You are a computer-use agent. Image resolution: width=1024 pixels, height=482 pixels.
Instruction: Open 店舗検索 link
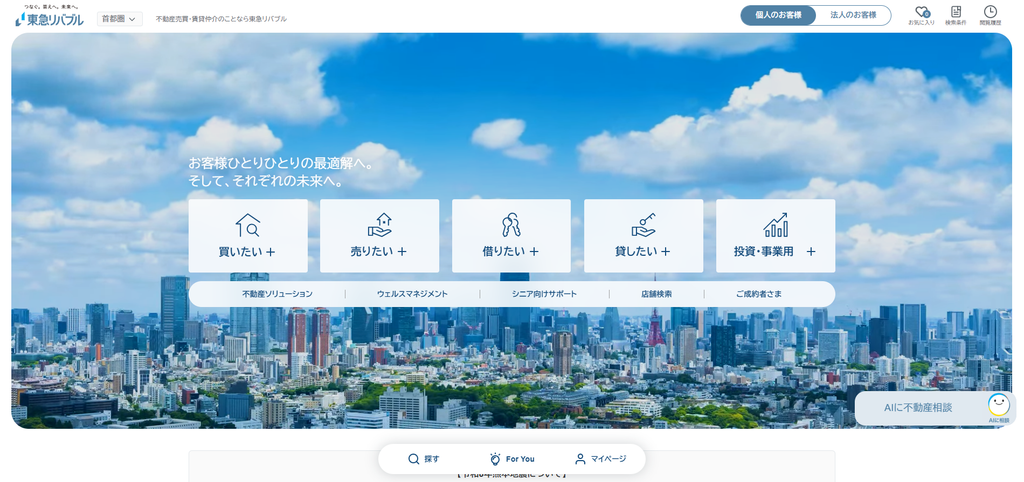[x=656, y=294]
